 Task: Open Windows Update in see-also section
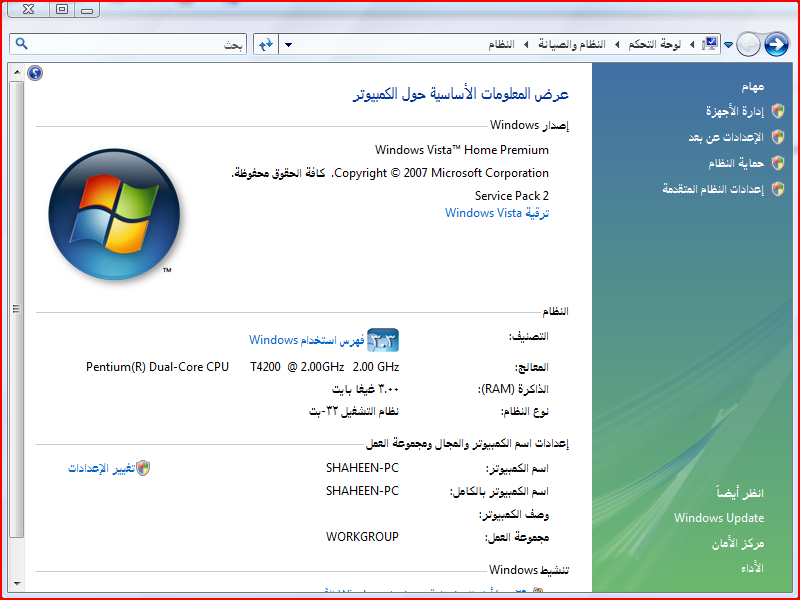(x=719, y=518)
